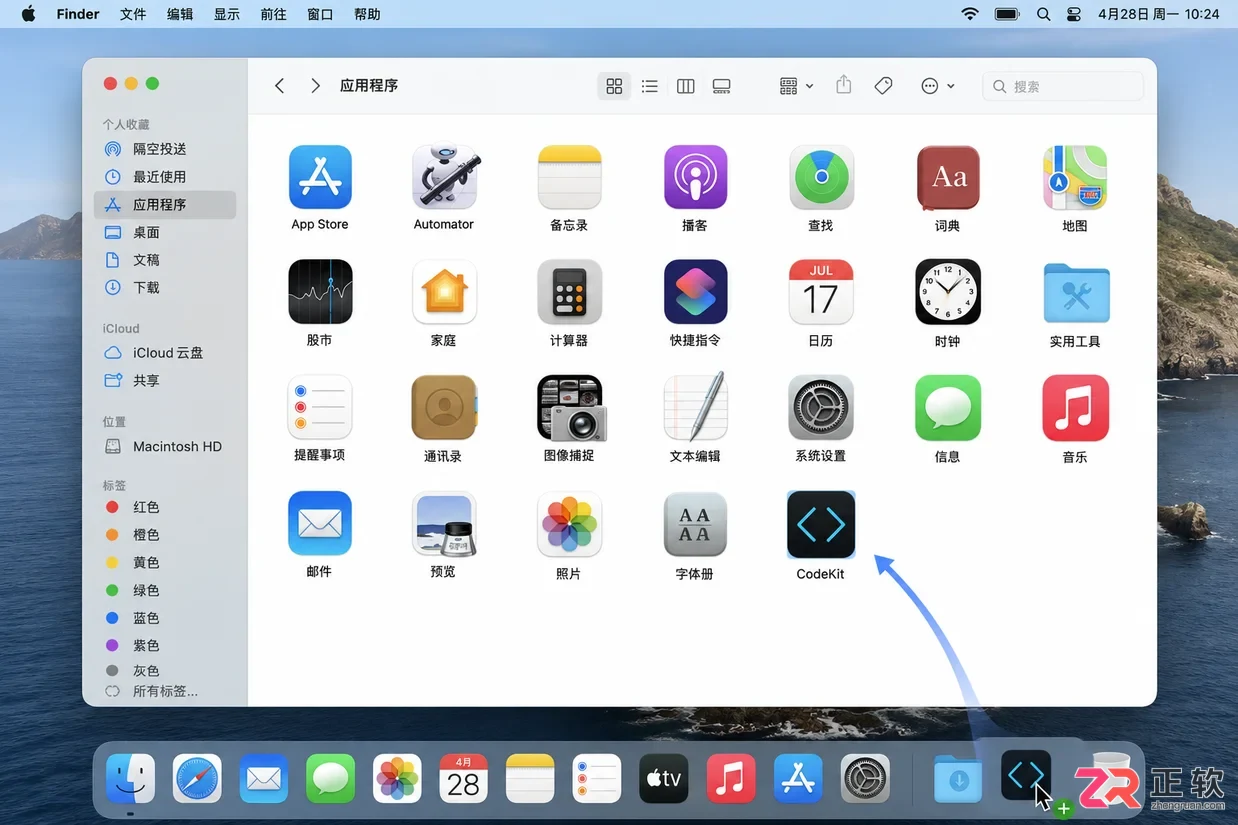
Task: Select the 股市 Stocks app icon
Action: click(x=320, y=292)
